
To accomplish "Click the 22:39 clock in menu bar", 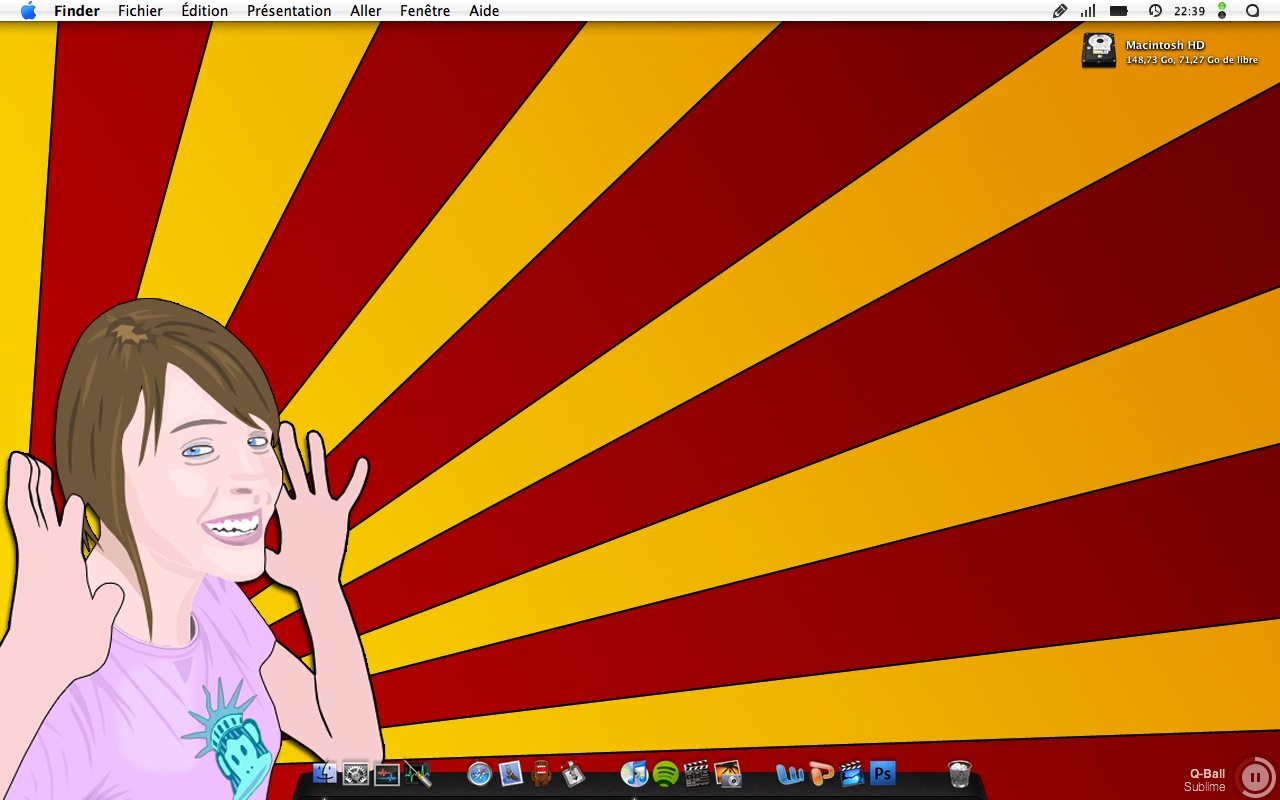I will [1189, 11].
